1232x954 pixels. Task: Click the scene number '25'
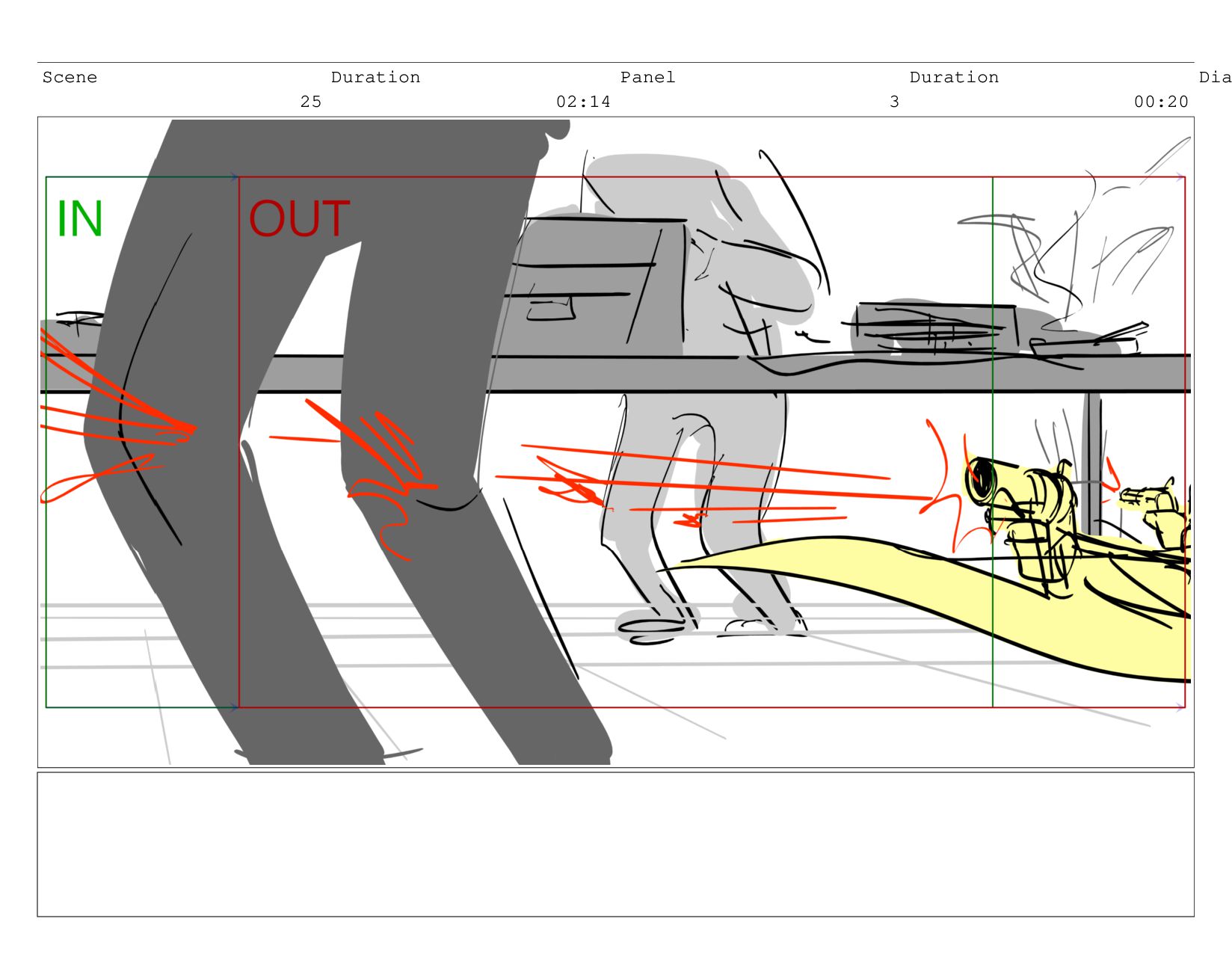(311, 102)
